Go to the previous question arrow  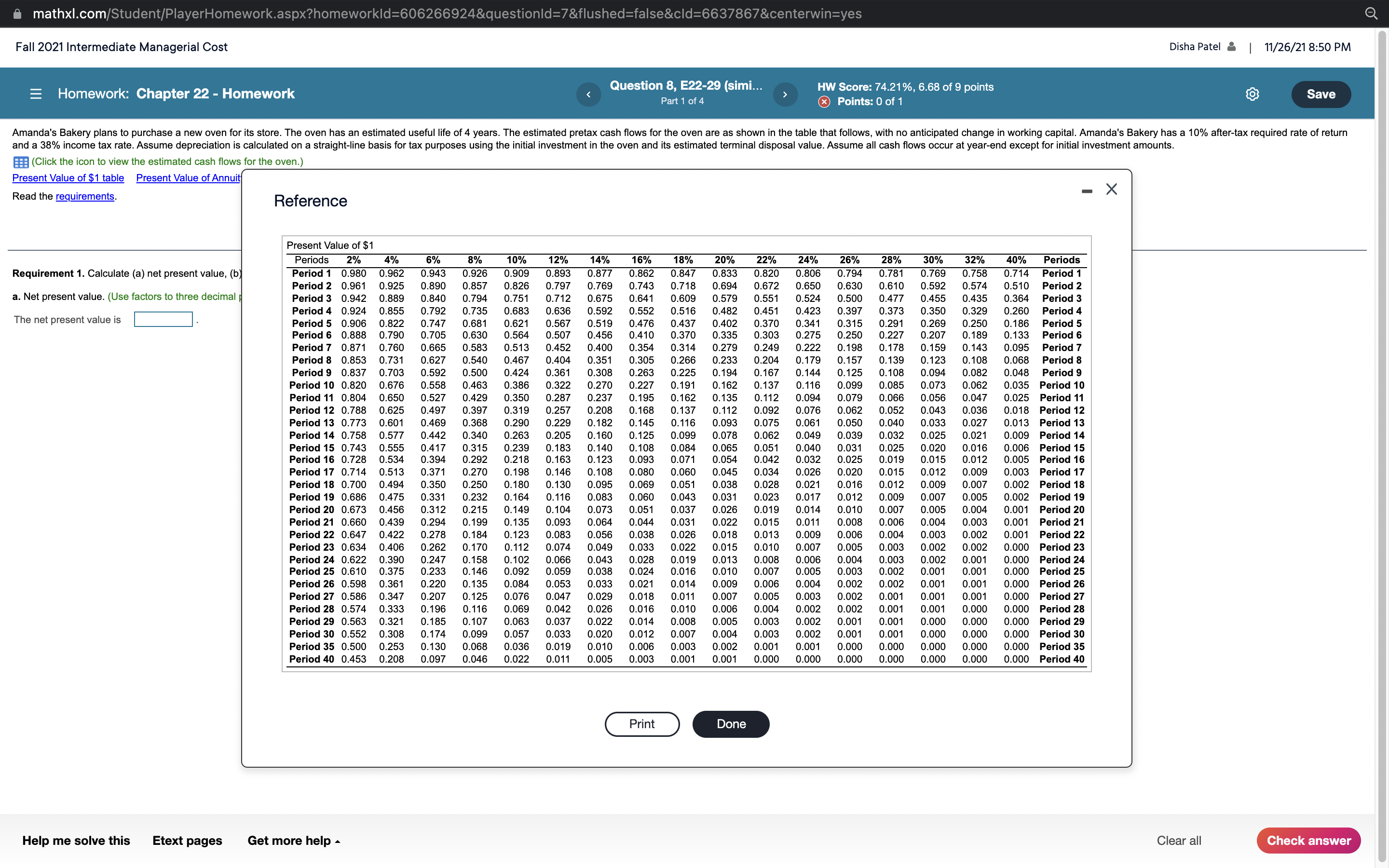(588, 94)
